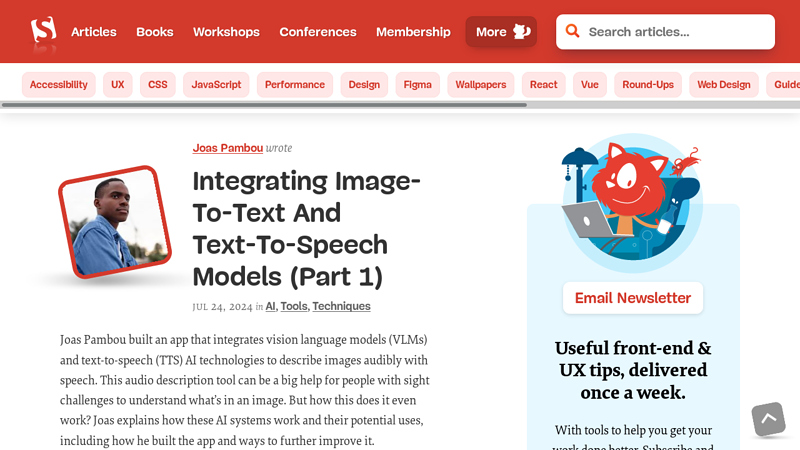The width and height of the screenshot is (800, 450).
Task: Select the Performance category tag
Action: pos(295,85)
